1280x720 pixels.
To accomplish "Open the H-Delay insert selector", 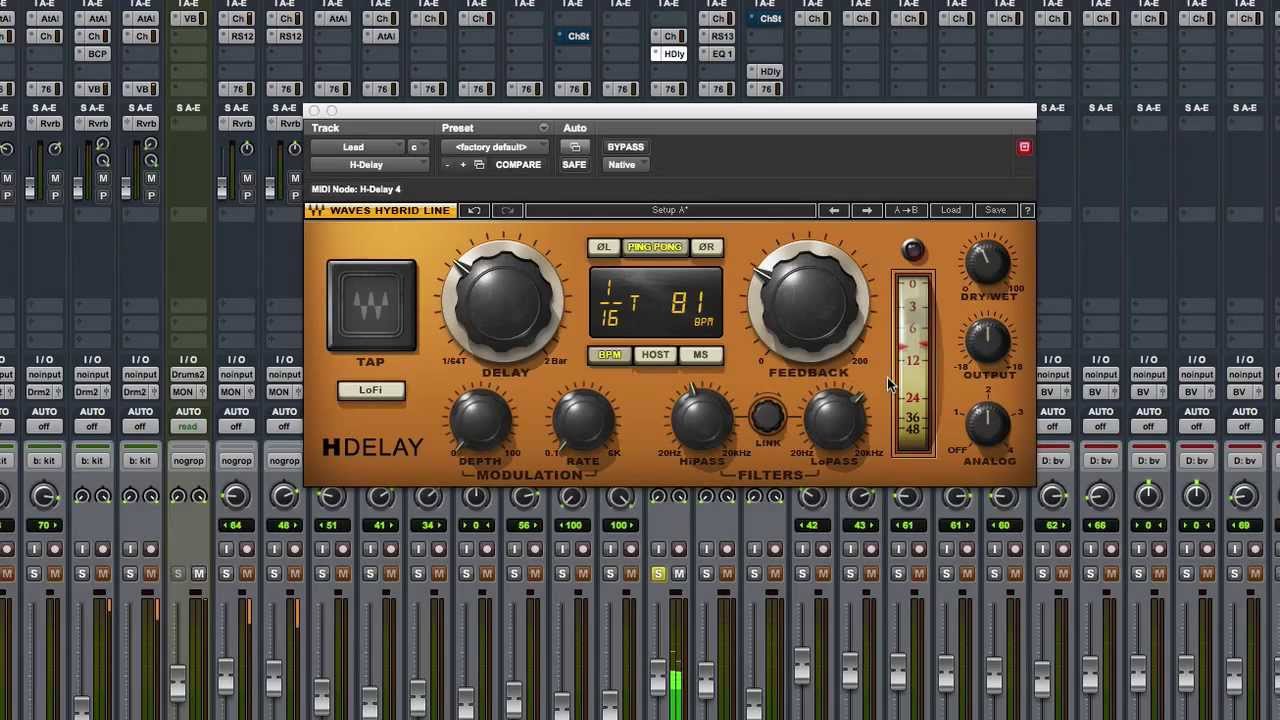I will 371,165.
